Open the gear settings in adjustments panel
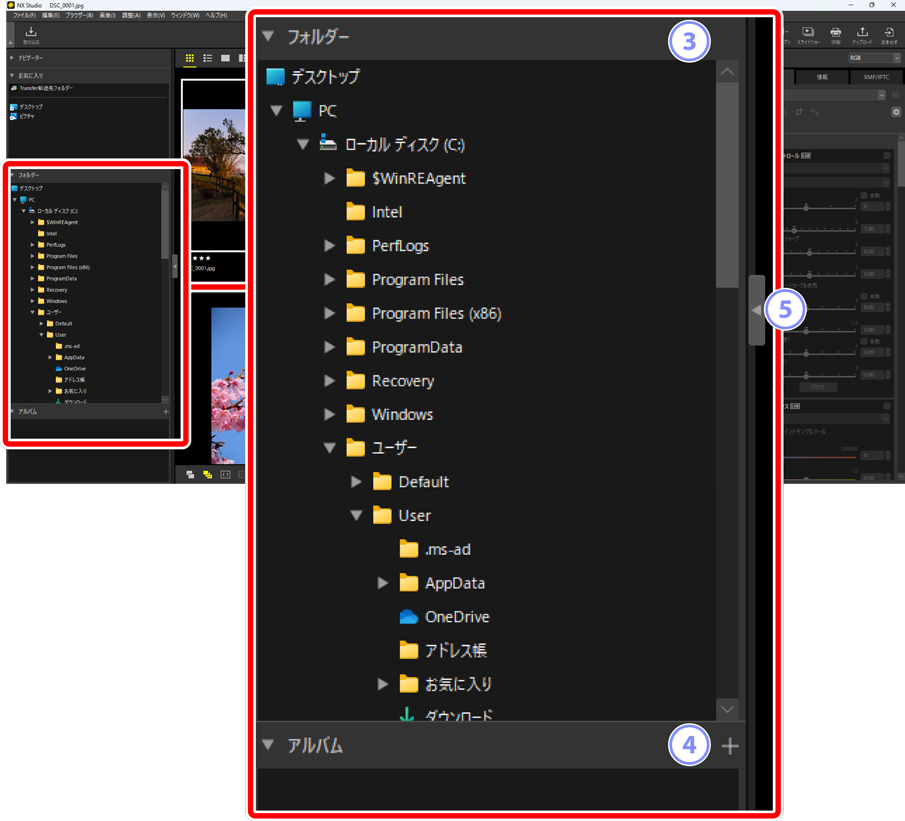This screenshot has height=821, width=905. coord(896,112)
